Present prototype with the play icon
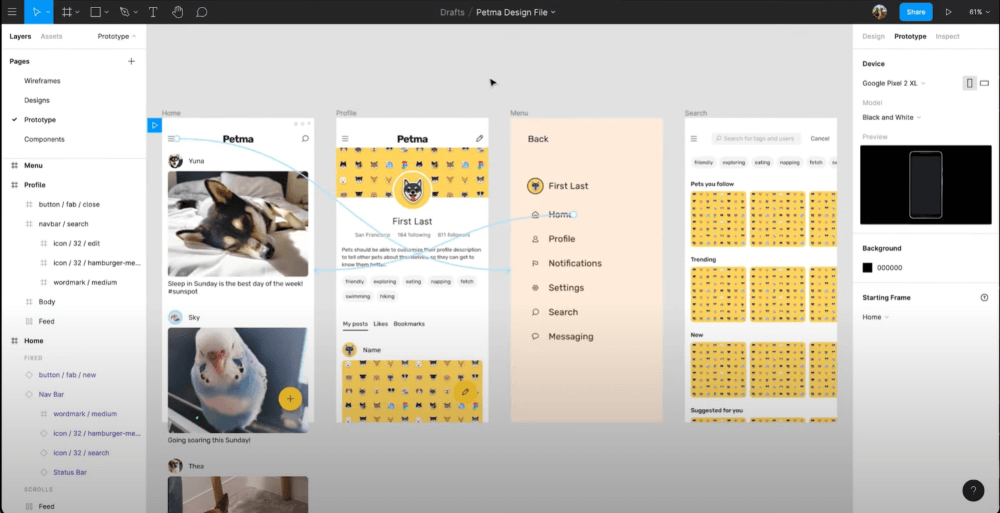Screen dimensions: 1000x513 (x=948, y=11)
